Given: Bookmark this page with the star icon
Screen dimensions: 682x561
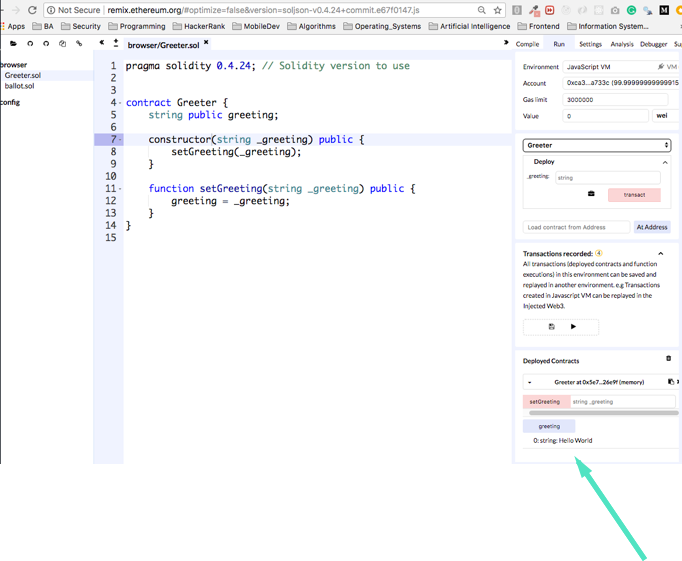Looking at the screenshot, I should 497,10.
